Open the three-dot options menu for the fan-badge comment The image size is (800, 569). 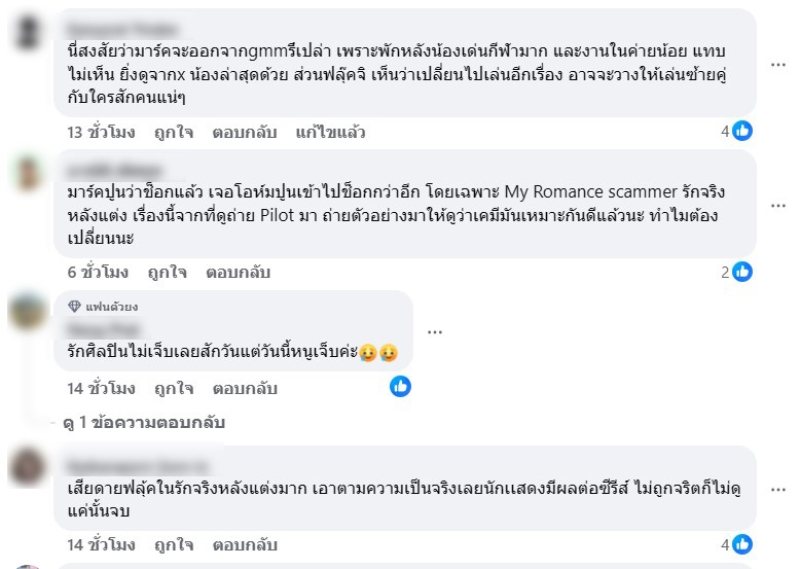[435, 331]
